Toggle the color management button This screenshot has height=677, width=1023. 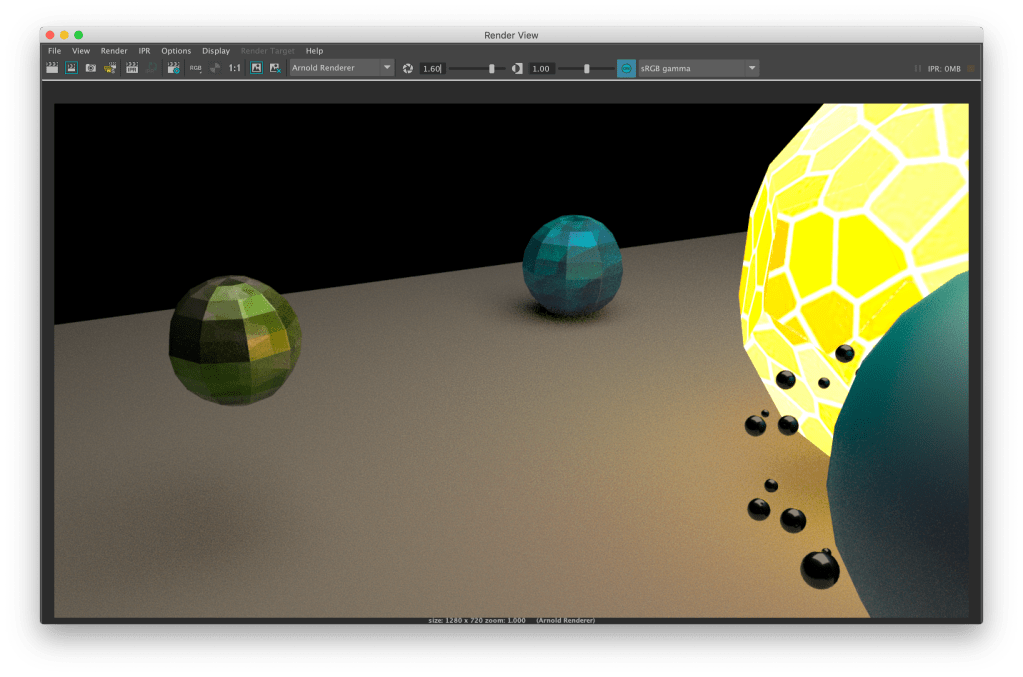626,68
